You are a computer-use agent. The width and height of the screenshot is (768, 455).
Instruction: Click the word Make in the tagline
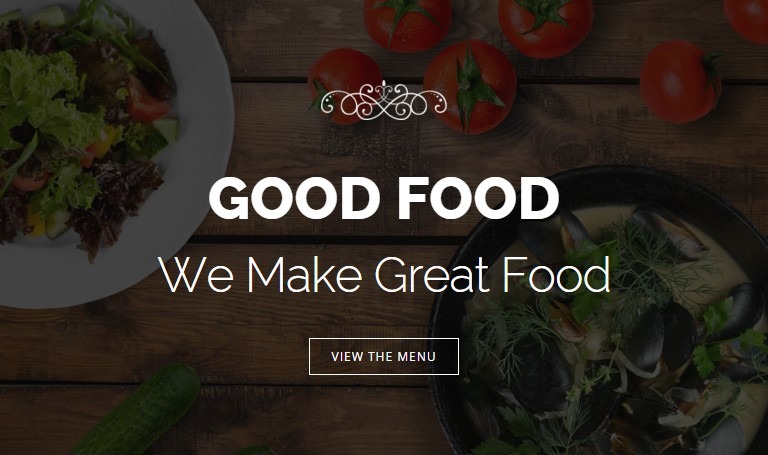304,274
